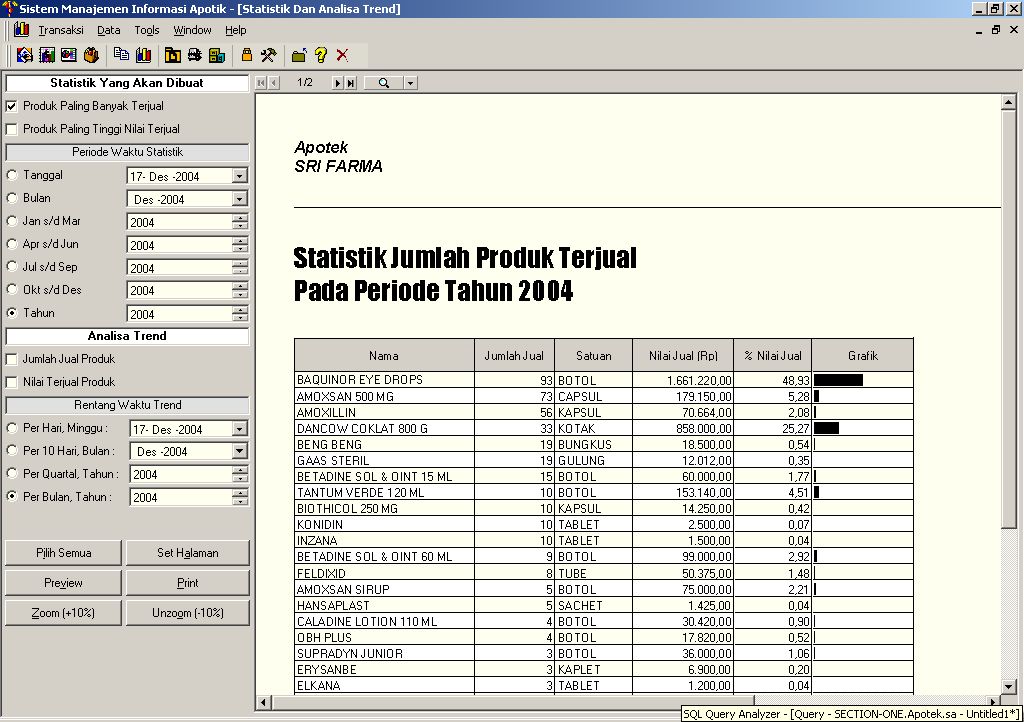This screenshot has height=722, width=1024.
Task: Open the Per 10 Hari, Bulan dropdown
Action: 239,452
